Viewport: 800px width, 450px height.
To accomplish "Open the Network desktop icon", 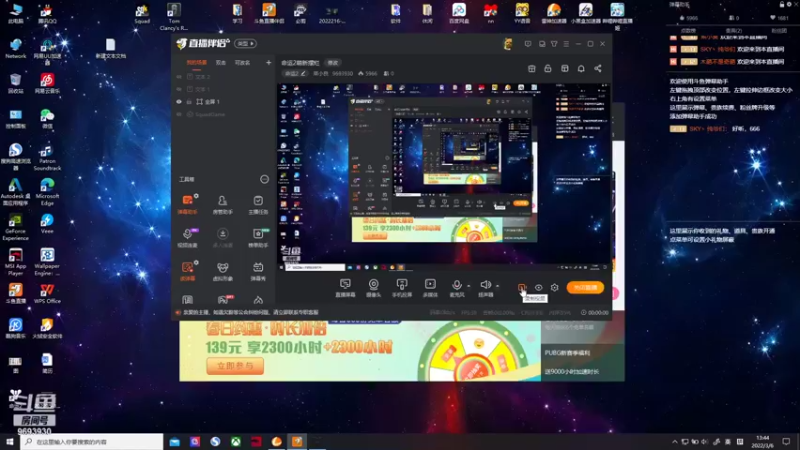I will click(16, 48).
